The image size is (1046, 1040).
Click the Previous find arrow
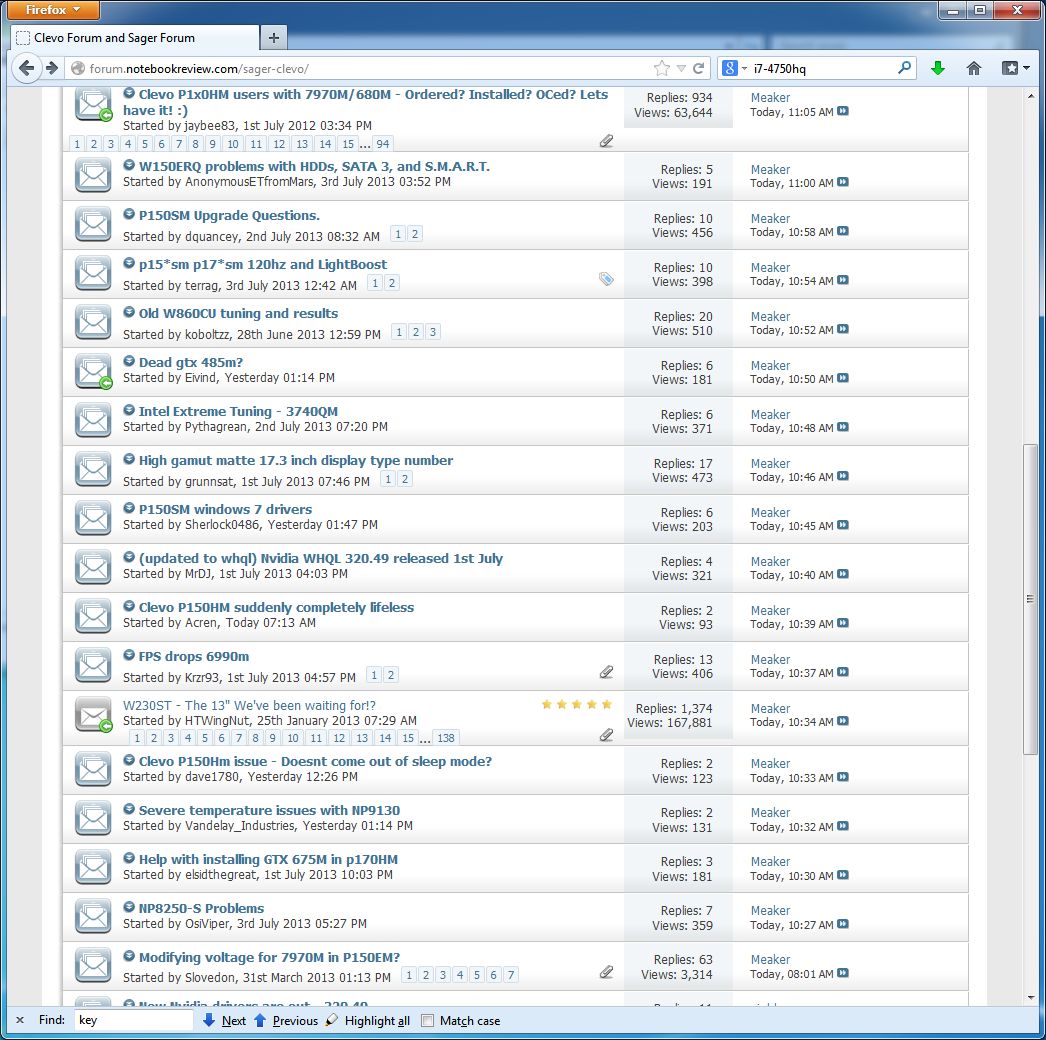point(286,1020)
